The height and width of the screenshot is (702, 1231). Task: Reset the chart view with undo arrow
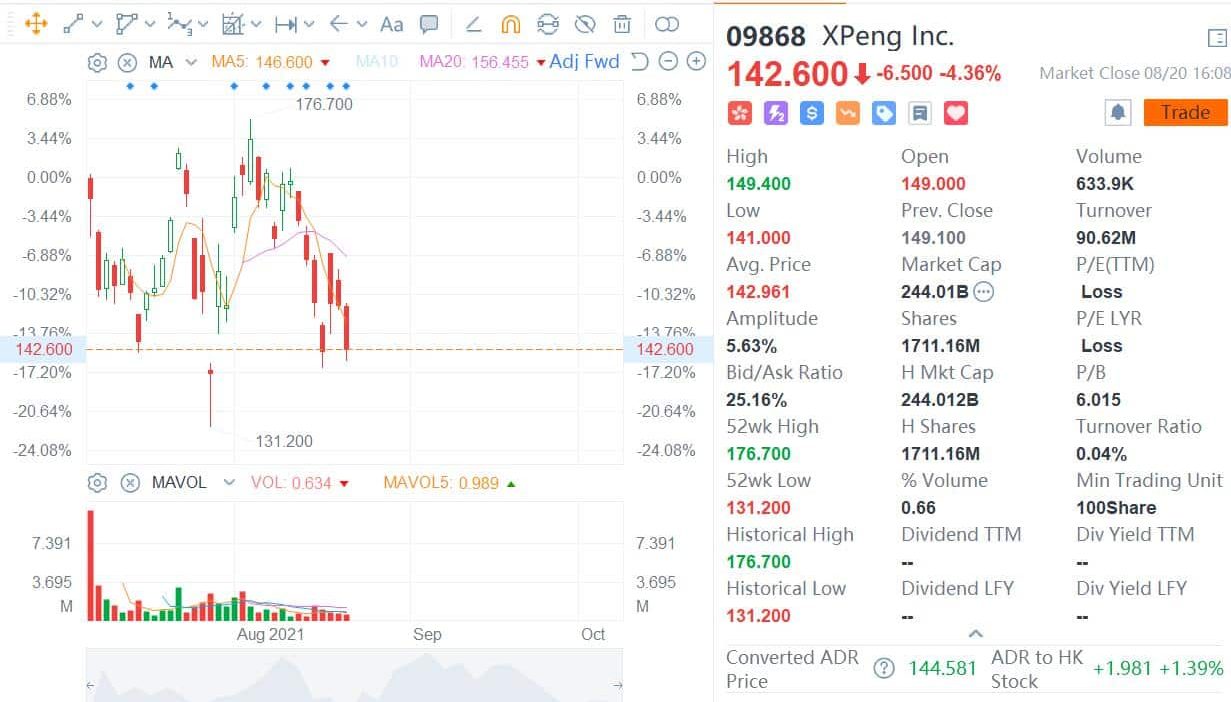point(641,62)
